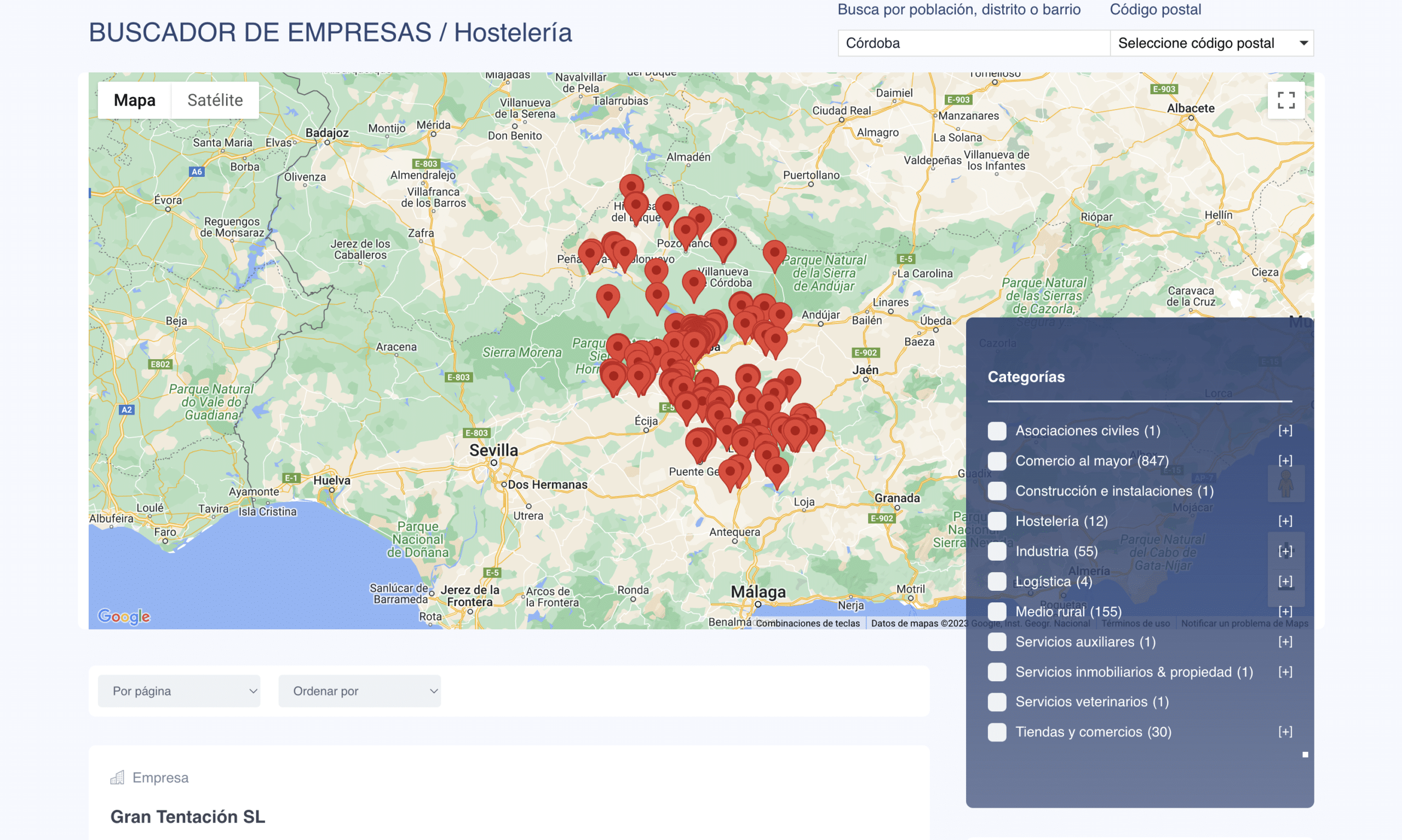Screen dimensions: 1402x840
Task: Click the Badajoz label on the map
Action: click(327, 133)
